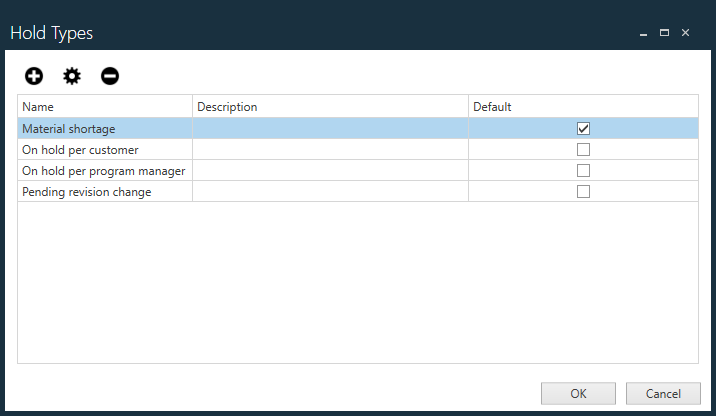Check Default box for Pending revision change

pos(584,192)
